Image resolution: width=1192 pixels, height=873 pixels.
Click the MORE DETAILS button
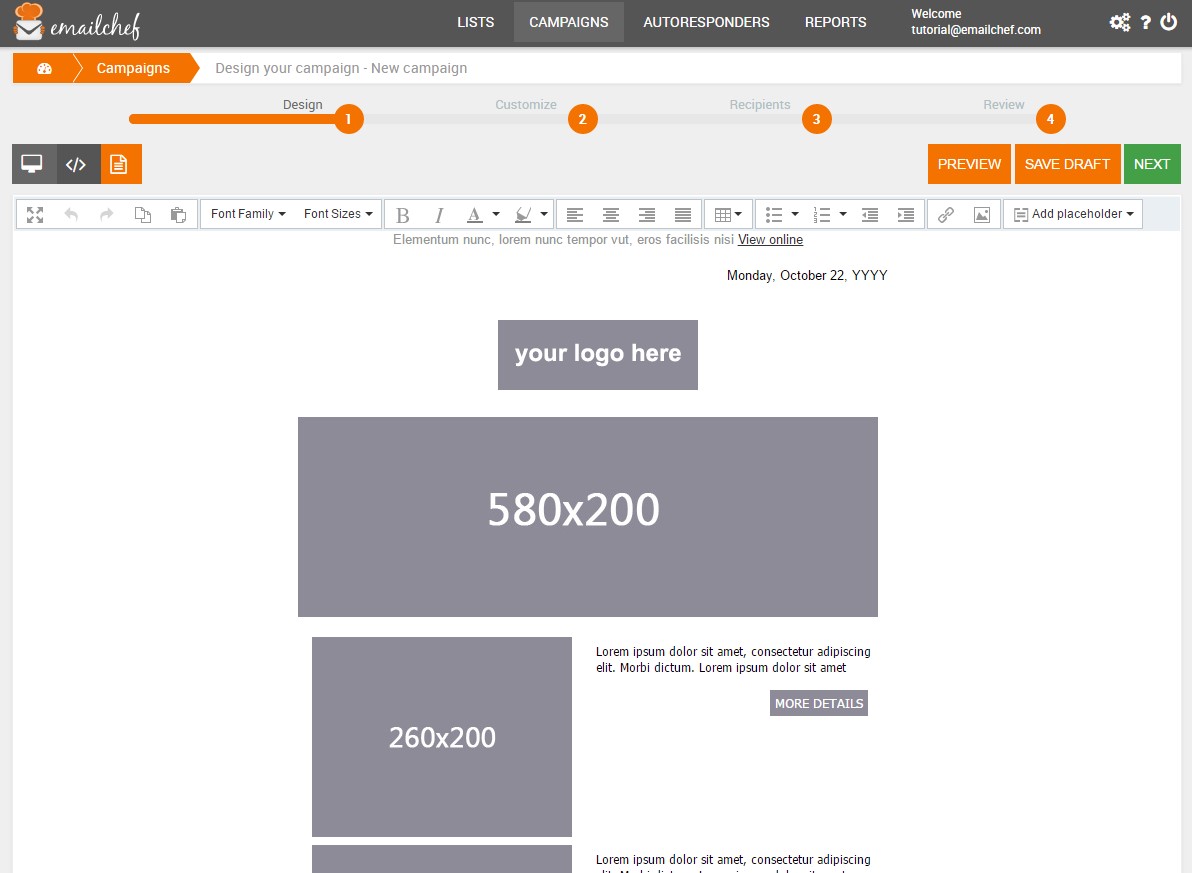click(819, 703)
